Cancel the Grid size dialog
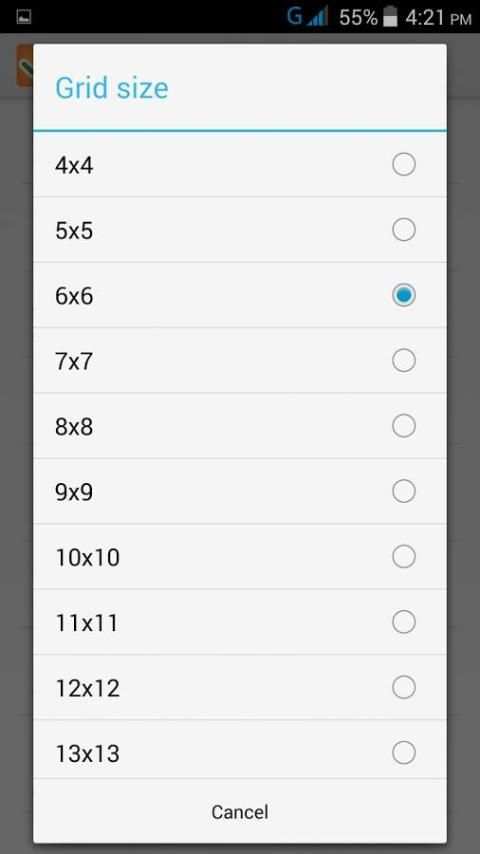The height and width of the screenshot is (854, 480). coord(240,812)
